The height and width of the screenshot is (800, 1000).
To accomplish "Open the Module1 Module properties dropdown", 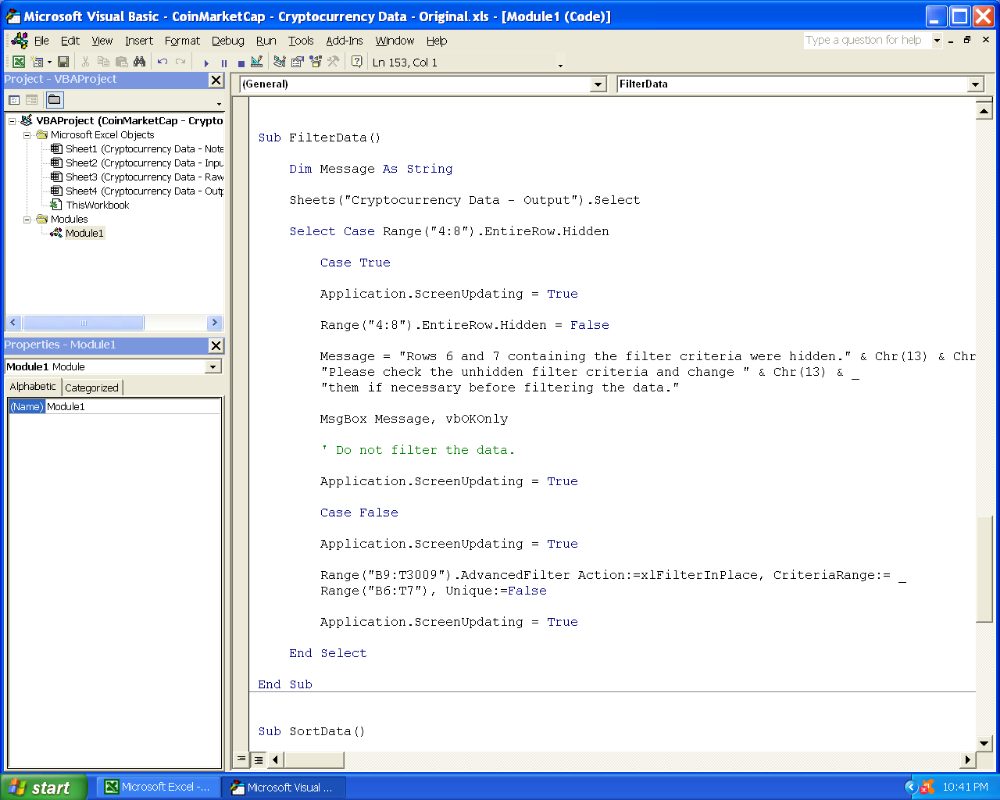I will pos(213,367).
